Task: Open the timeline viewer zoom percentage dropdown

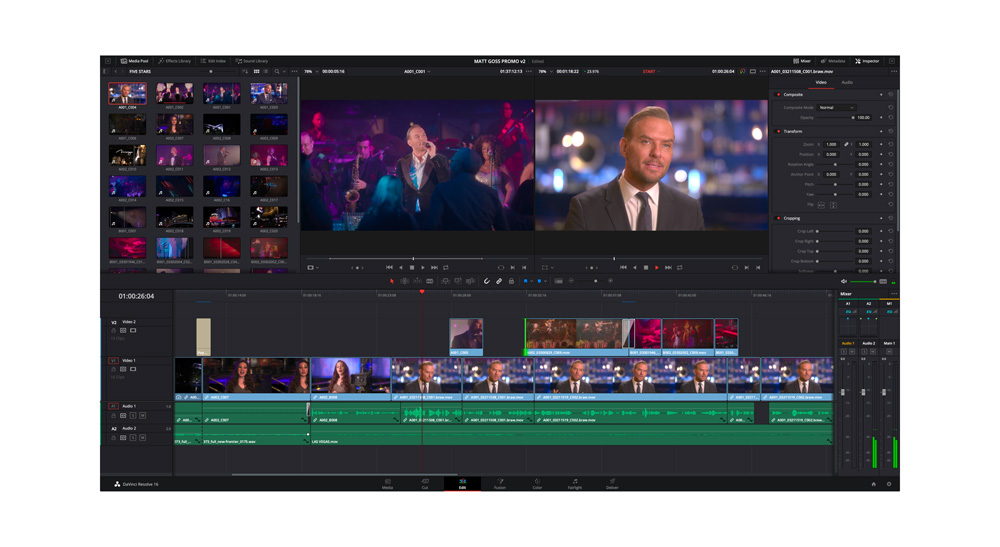Action: 544,72
